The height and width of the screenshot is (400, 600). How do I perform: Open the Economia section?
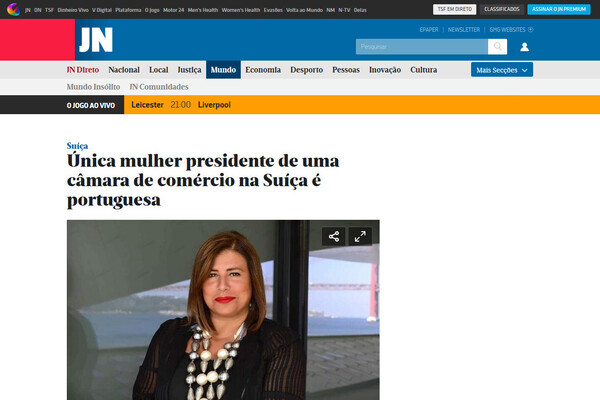tap(263, 70)
